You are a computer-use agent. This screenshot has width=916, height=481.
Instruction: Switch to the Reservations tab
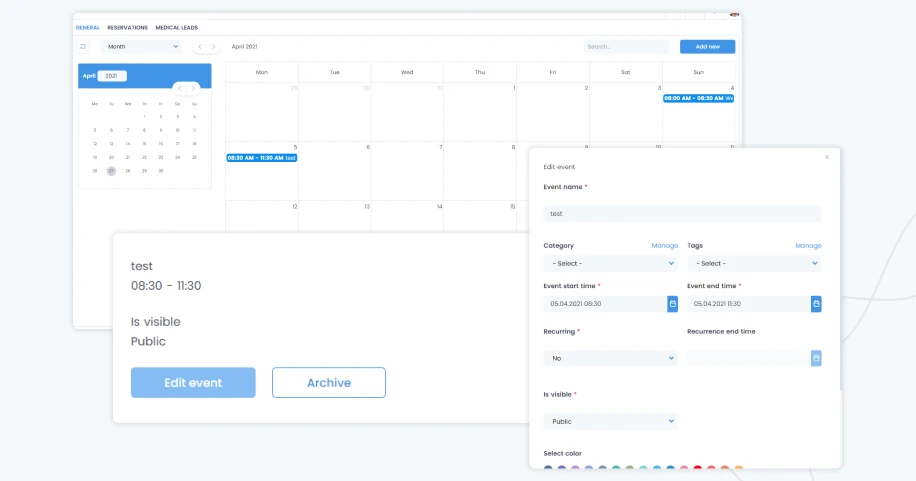click(x=127, y=27)
